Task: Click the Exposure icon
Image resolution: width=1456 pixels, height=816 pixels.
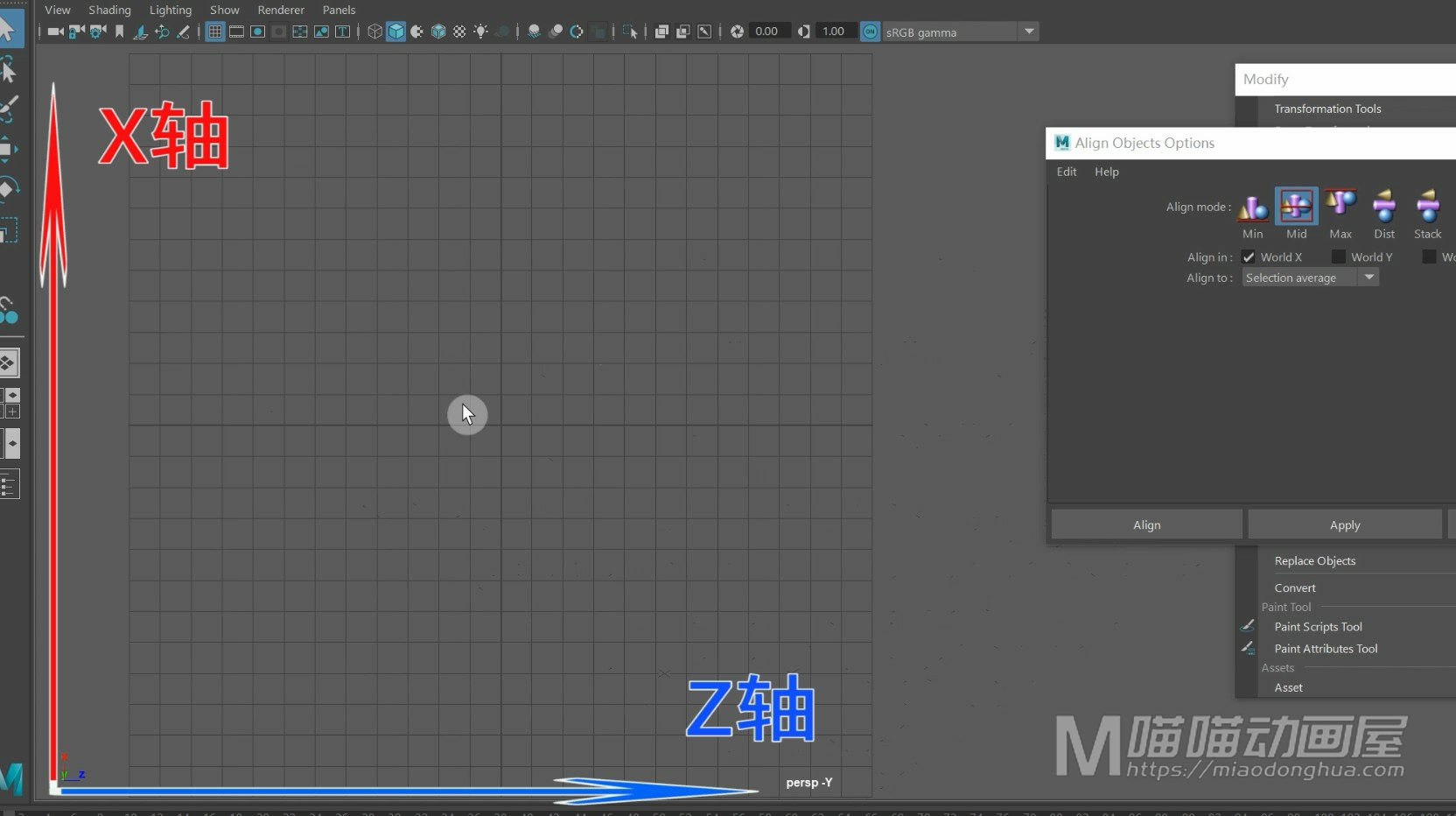Action: 738,32
